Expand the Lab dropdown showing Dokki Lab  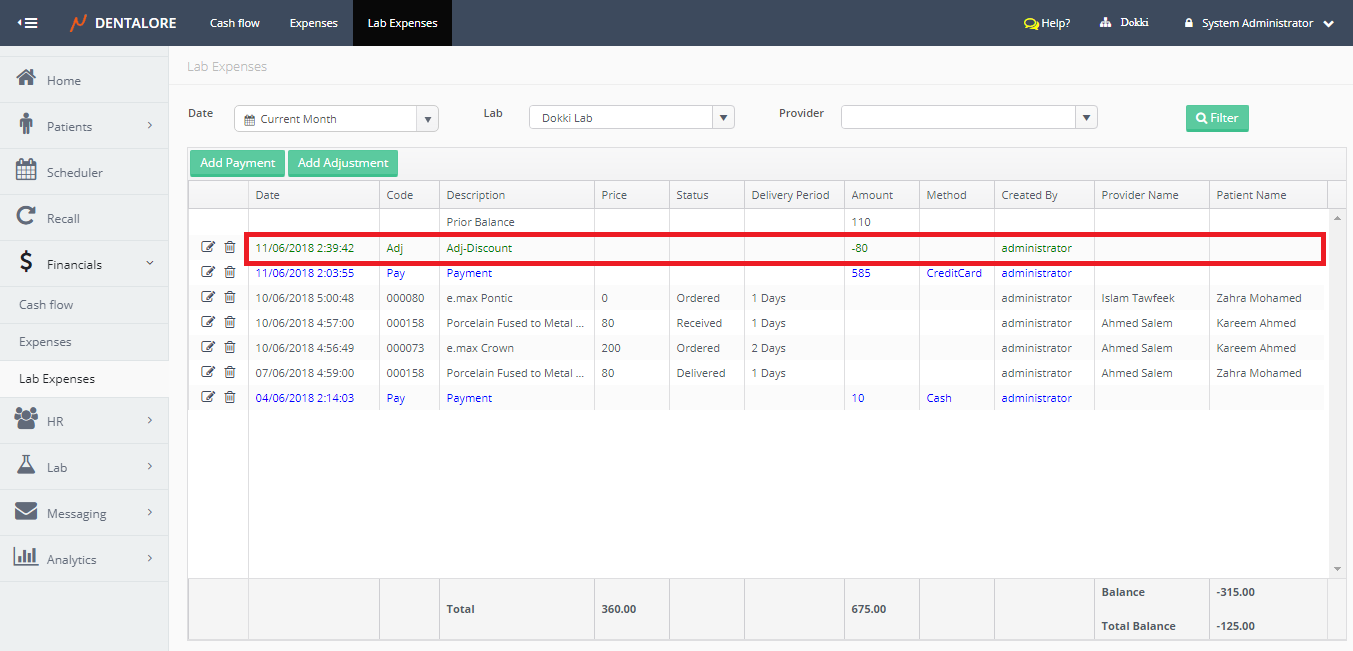point(723,118)
